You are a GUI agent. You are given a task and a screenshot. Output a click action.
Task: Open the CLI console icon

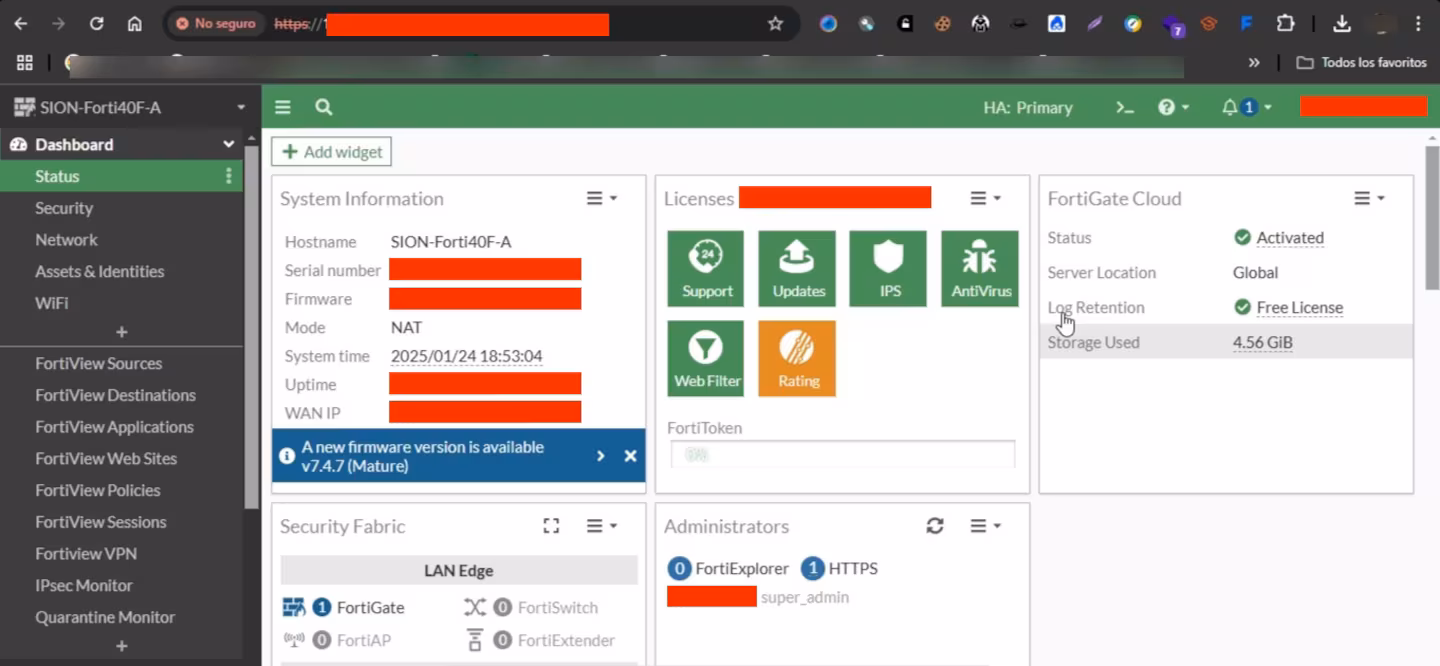click(1125, 107)
